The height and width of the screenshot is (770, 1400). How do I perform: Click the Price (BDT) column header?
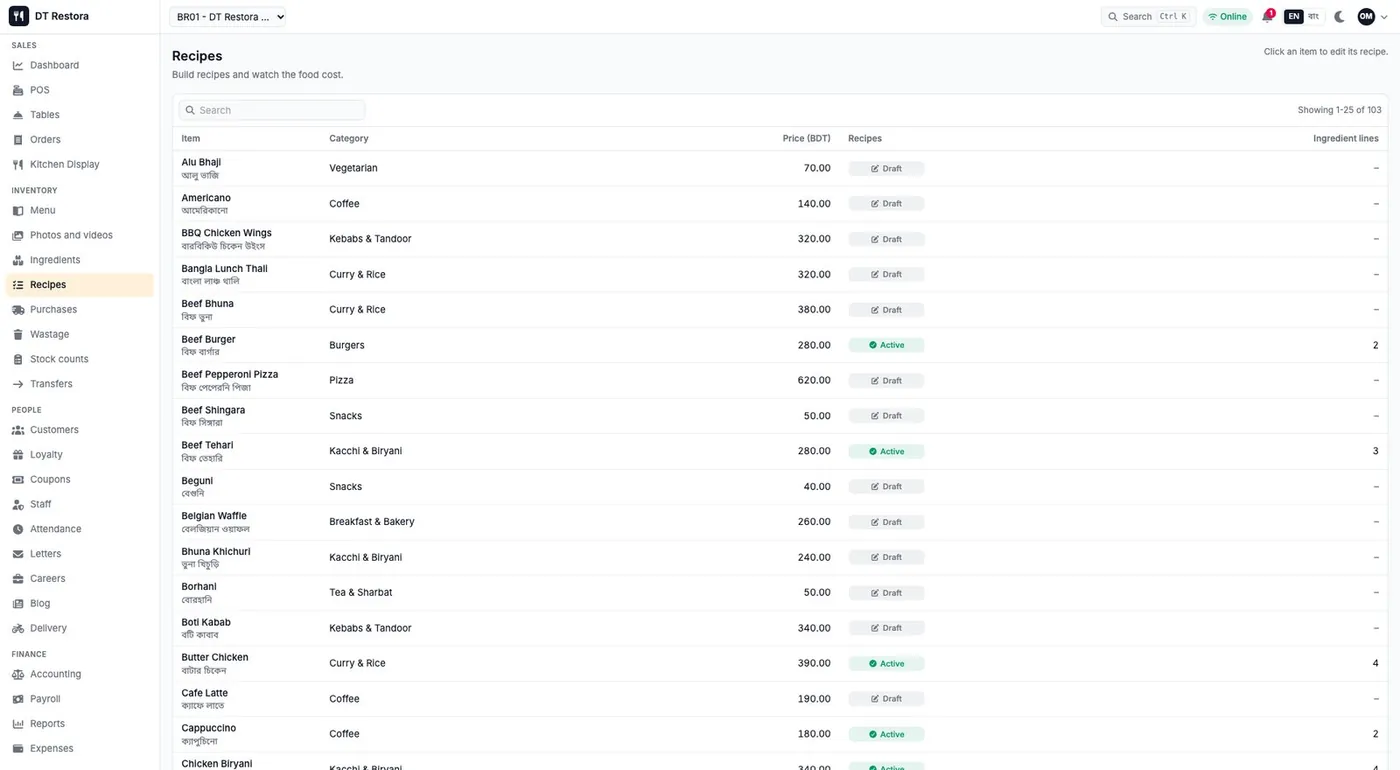click(806, 139)
